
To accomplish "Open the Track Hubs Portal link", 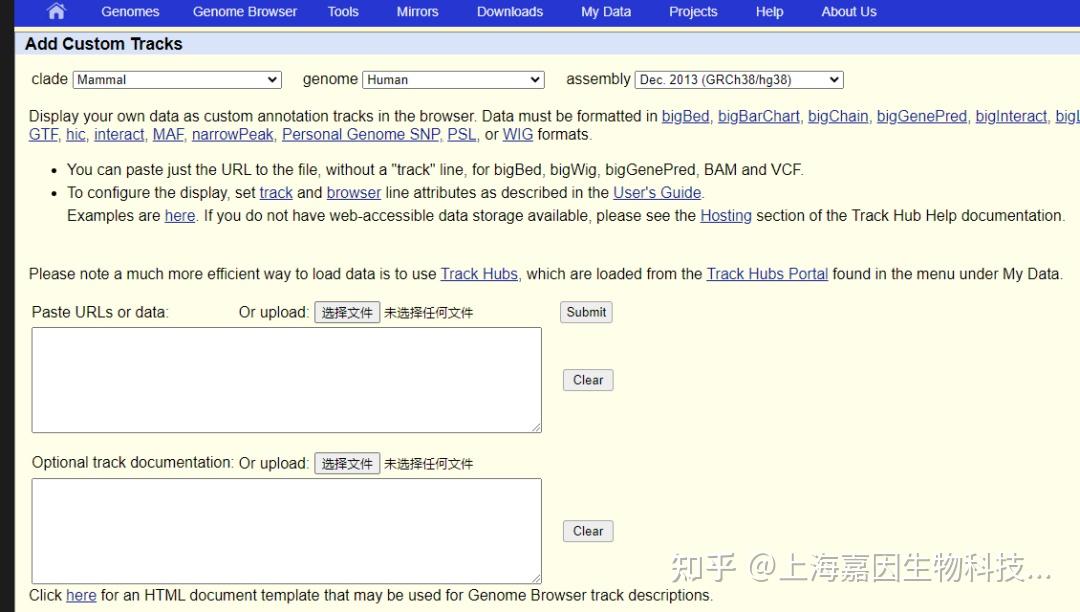I will click(x=766, y=273).
